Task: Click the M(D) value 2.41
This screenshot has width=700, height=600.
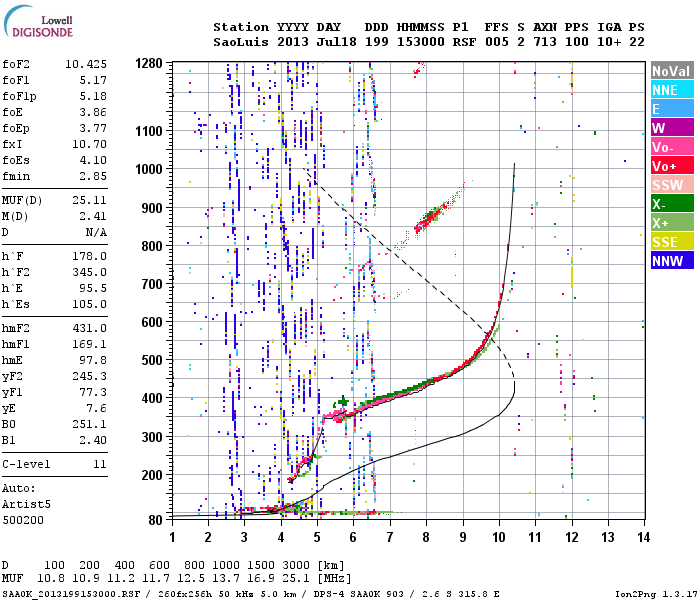Action: click(x=93, y=216)
